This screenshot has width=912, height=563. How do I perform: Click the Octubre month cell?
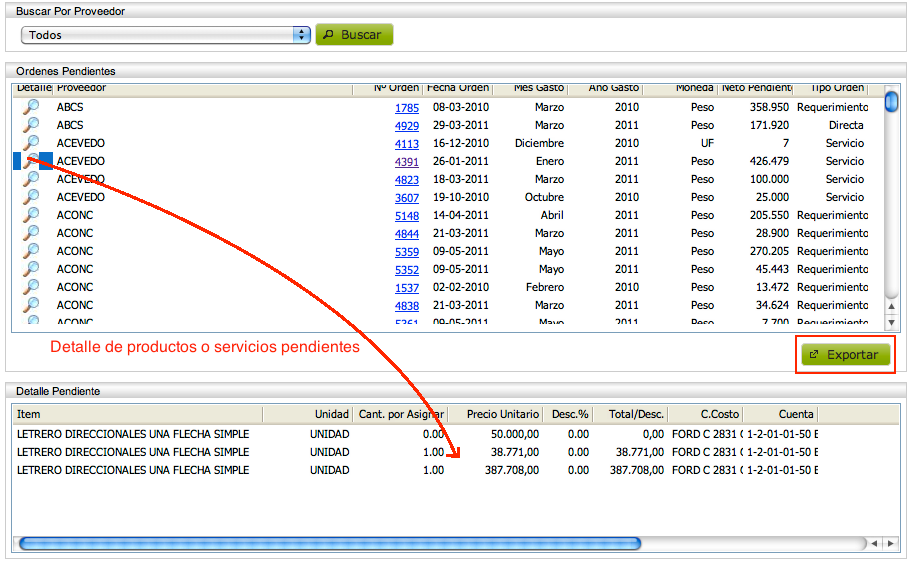click(544, 197)
